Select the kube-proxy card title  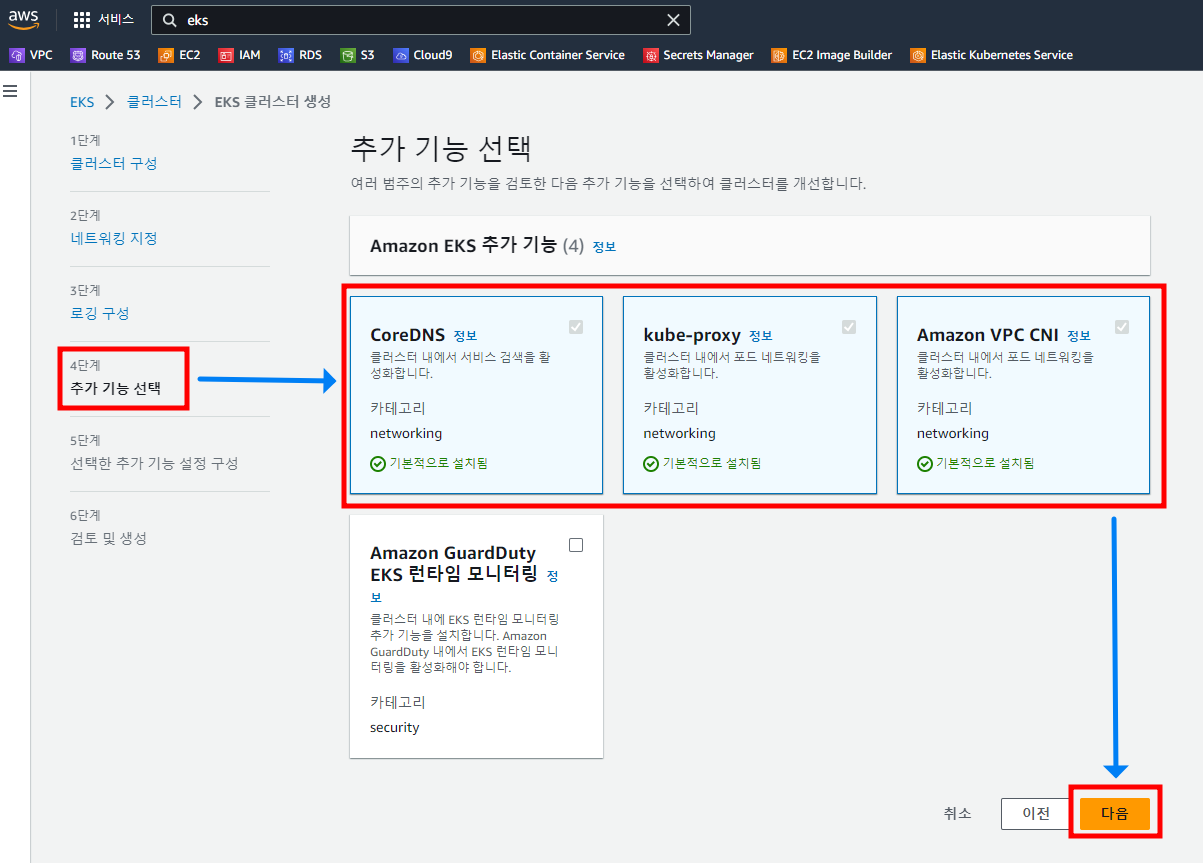[692, 335]
